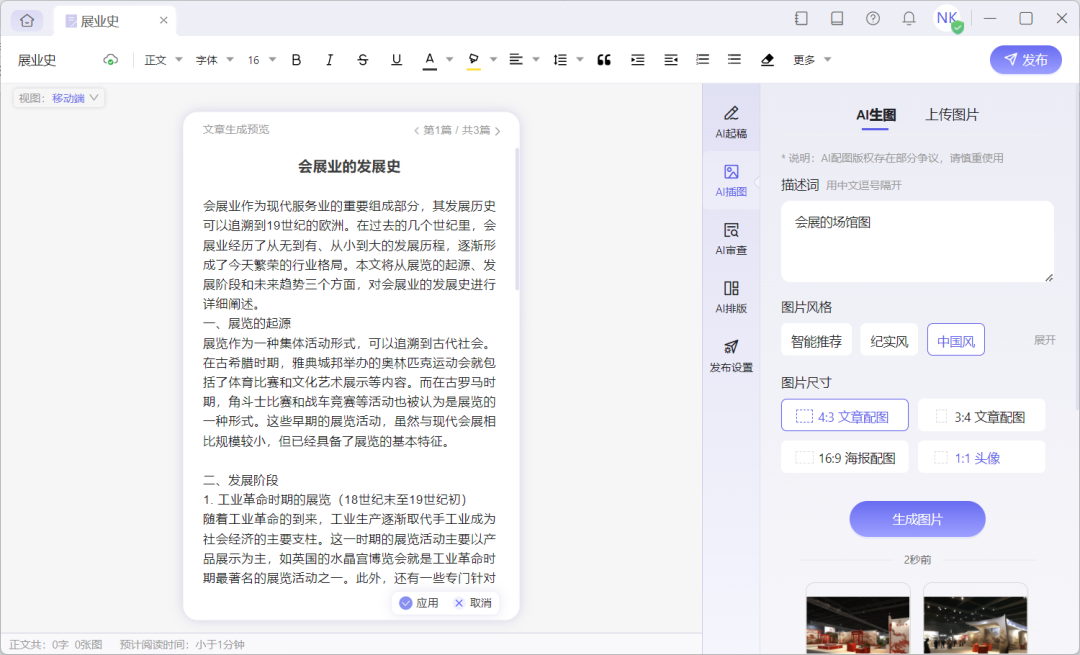Go to the previous article preview arrow

coord(416,130)
